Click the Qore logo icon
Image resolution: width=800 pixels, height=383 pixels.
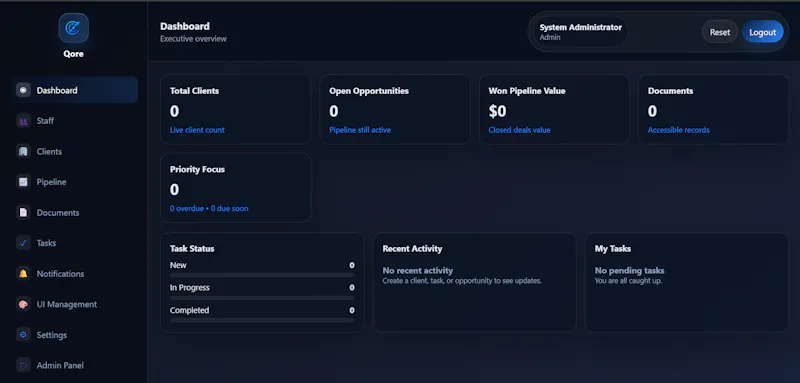pos(73,28)
